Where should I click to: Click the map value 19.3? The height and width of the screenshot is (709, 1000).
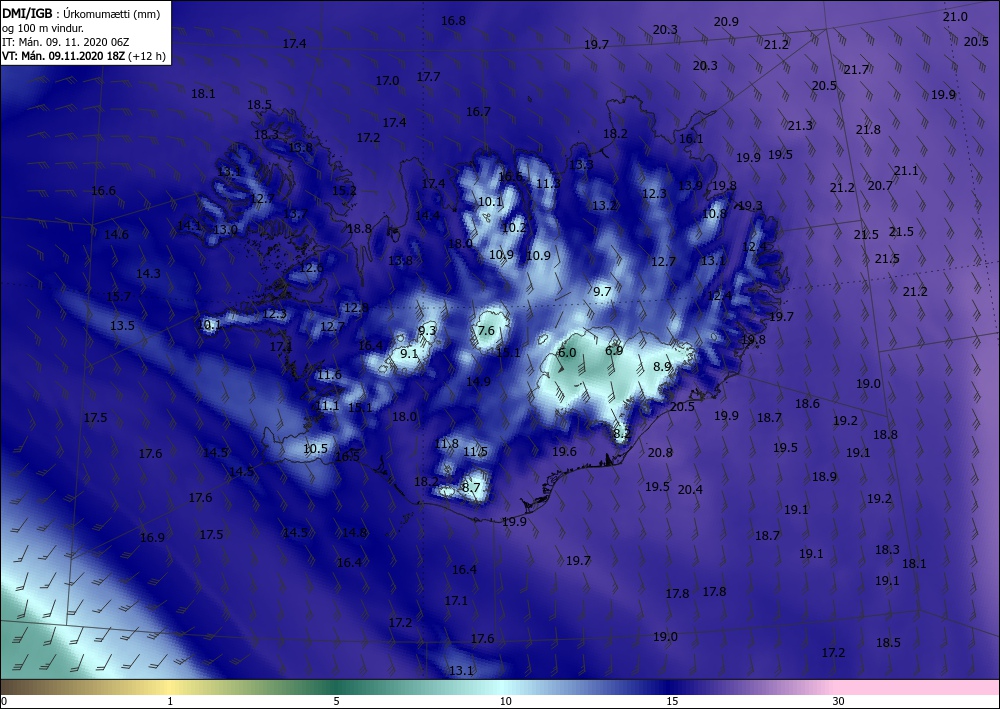[750, 205]
